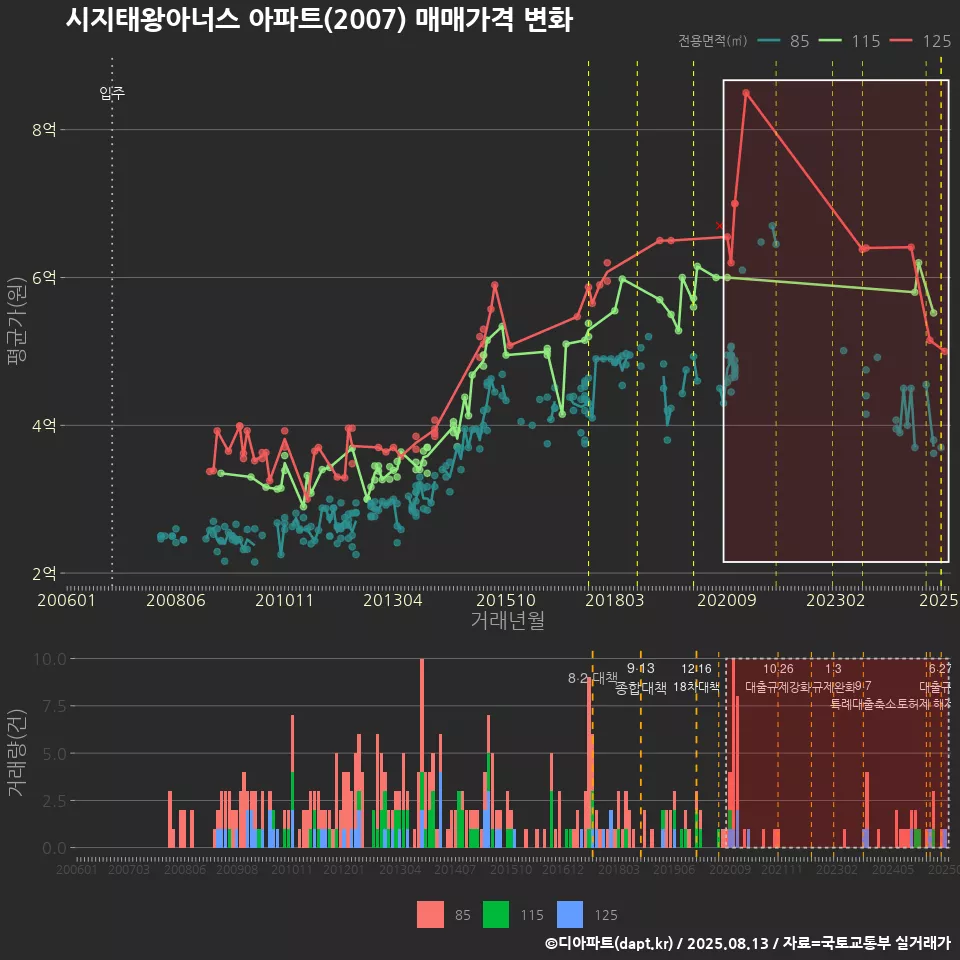Click the 12·16 18차대책 policy label

click(x=696, y=678)
